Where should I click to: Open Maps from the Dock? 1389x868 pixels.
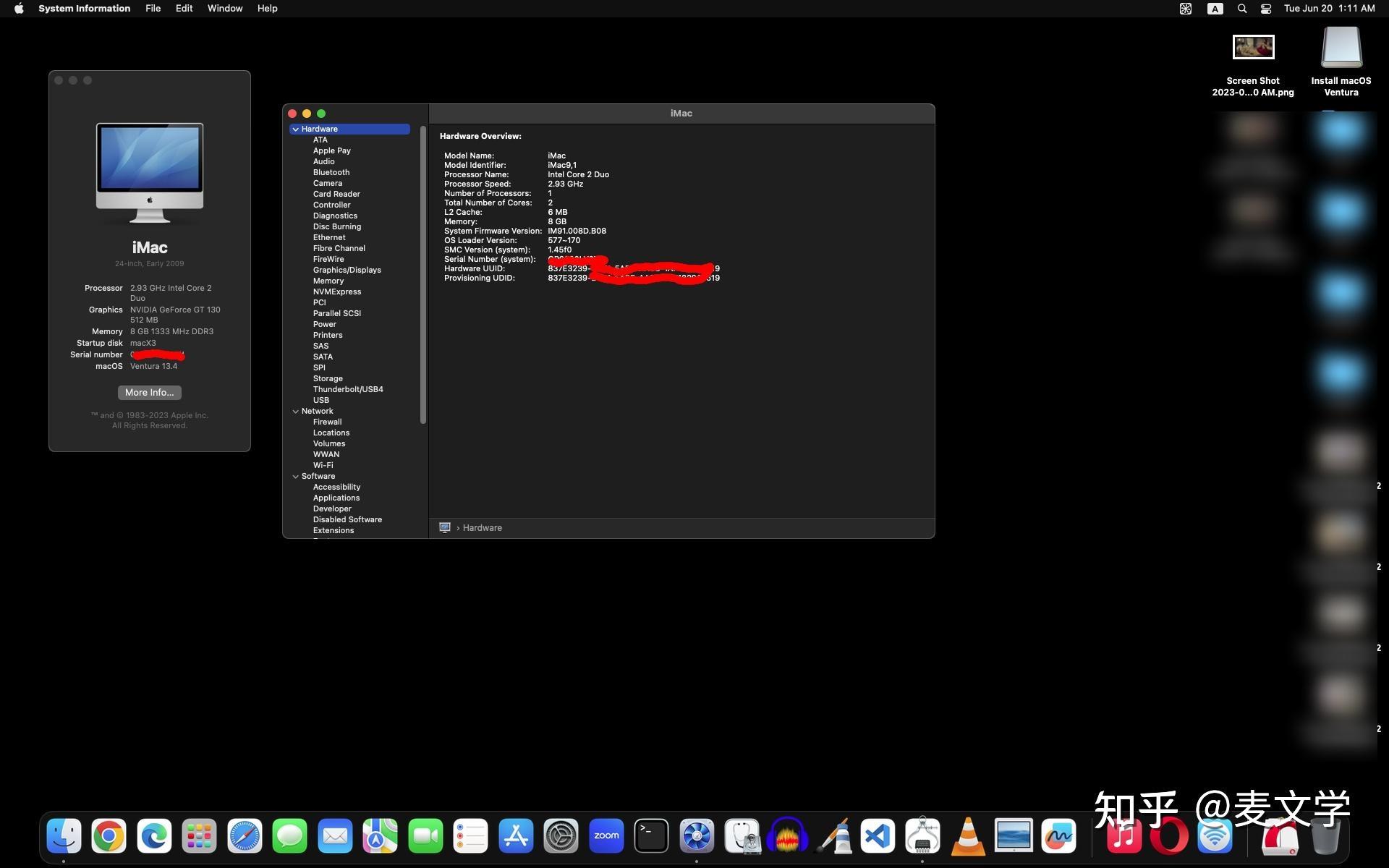point(381,836)
